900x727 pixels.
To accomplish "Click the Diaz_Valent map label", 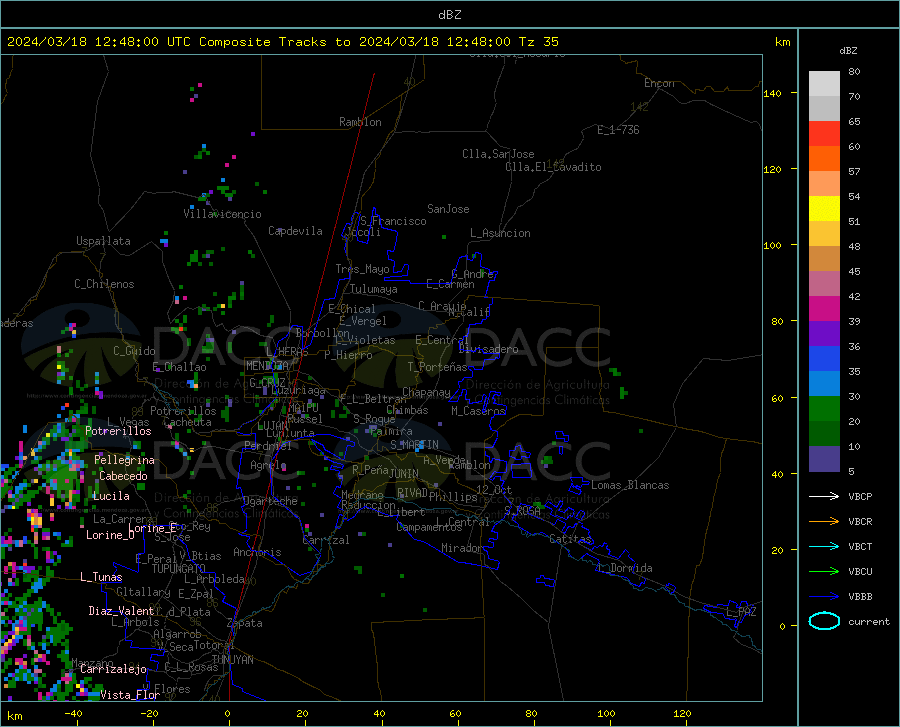I will pyautogui.click(x=121, y=611).
